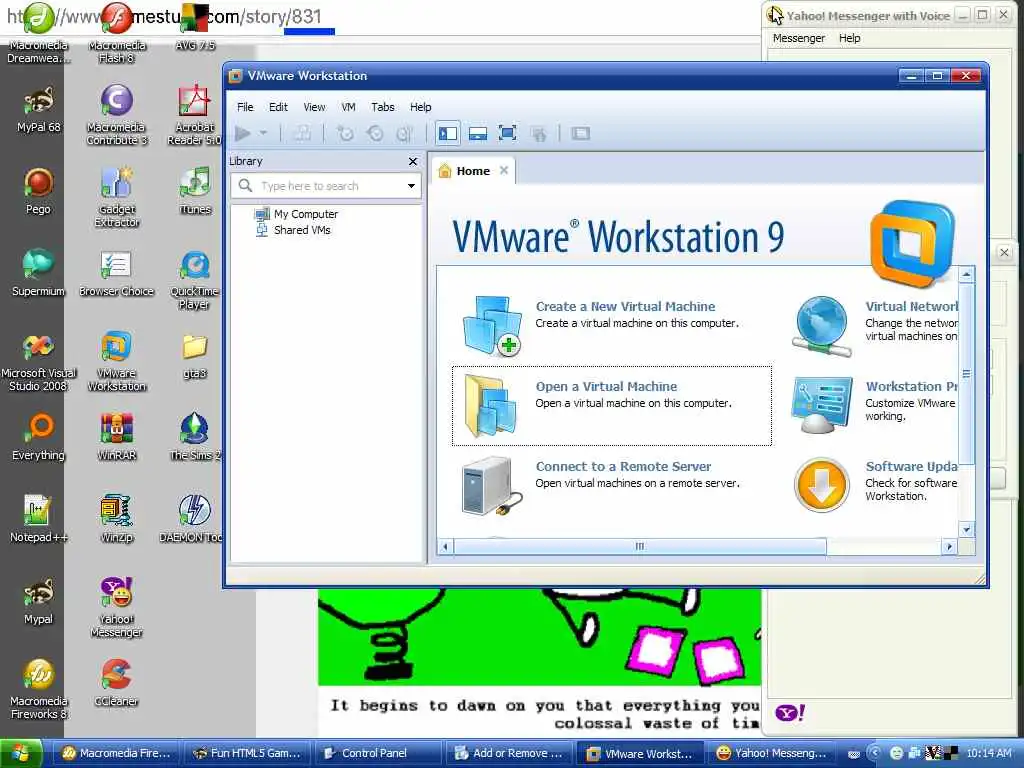Click the Take Snapshot toolbar icon
This screenshot has width=1024, height=768.
(x=345, y=134)
